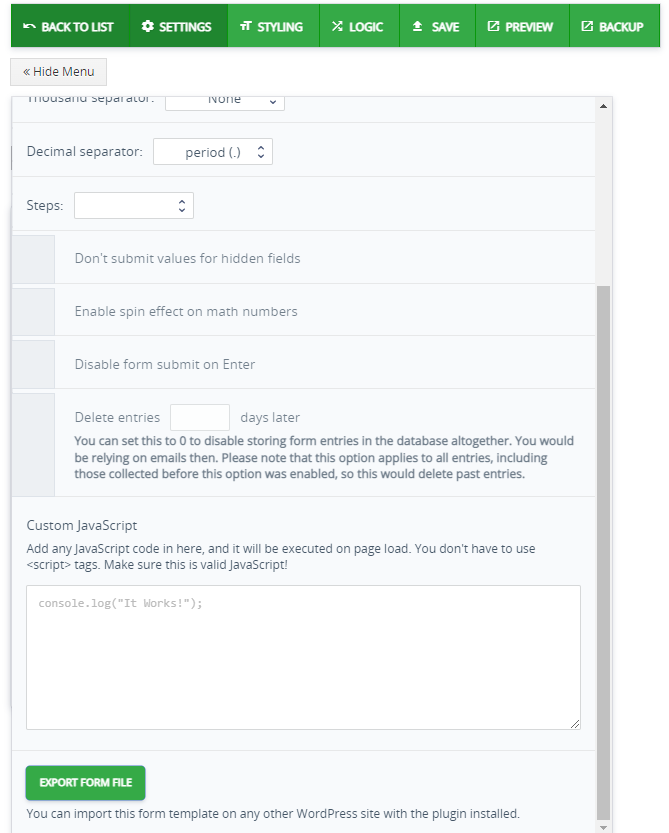Click the 'days later' label
This screenshot has height=833, width=669.
[x=270, y=418]
